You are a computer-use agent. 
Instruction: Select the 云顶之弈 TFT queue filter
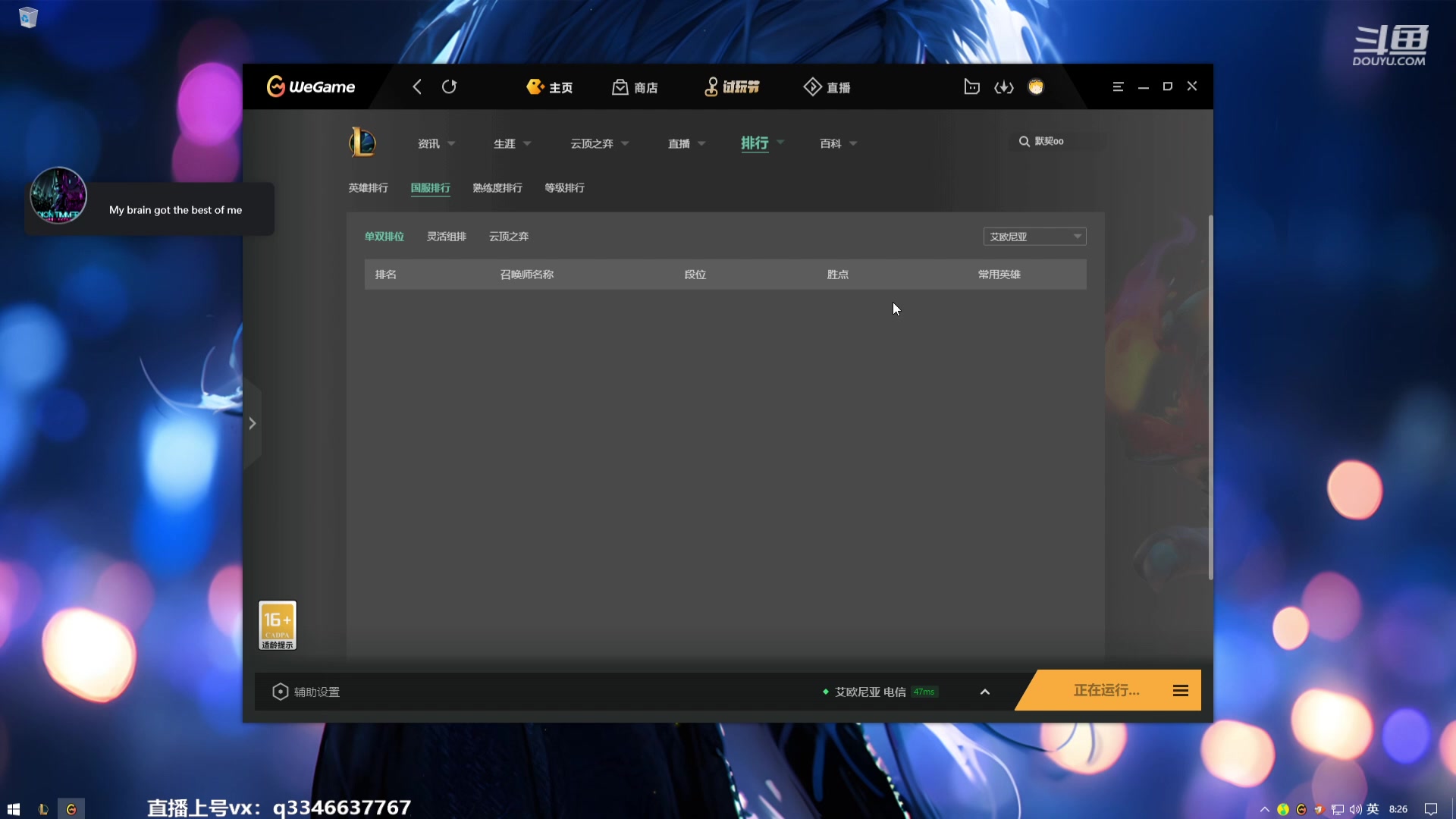(x=508, y=237)
